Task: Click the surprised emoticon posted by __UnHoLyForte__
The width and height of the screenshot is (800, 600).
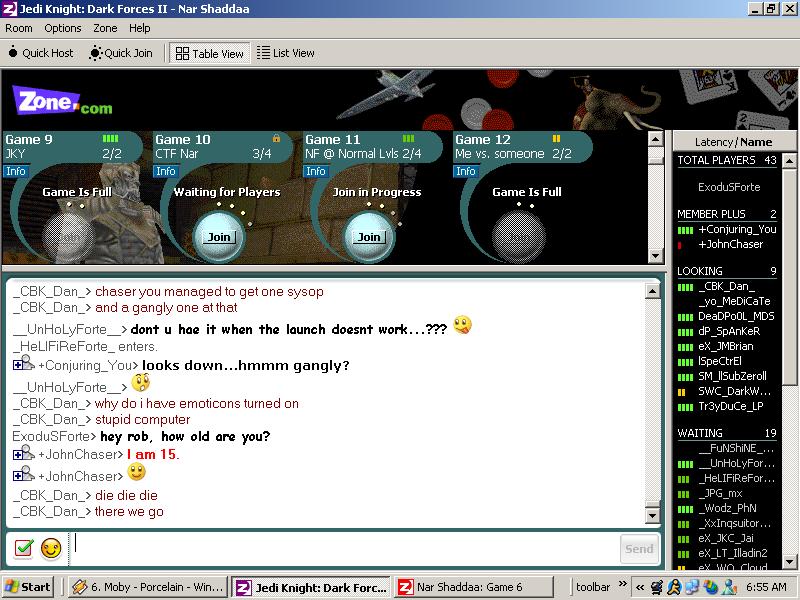Action: point(140,383)
